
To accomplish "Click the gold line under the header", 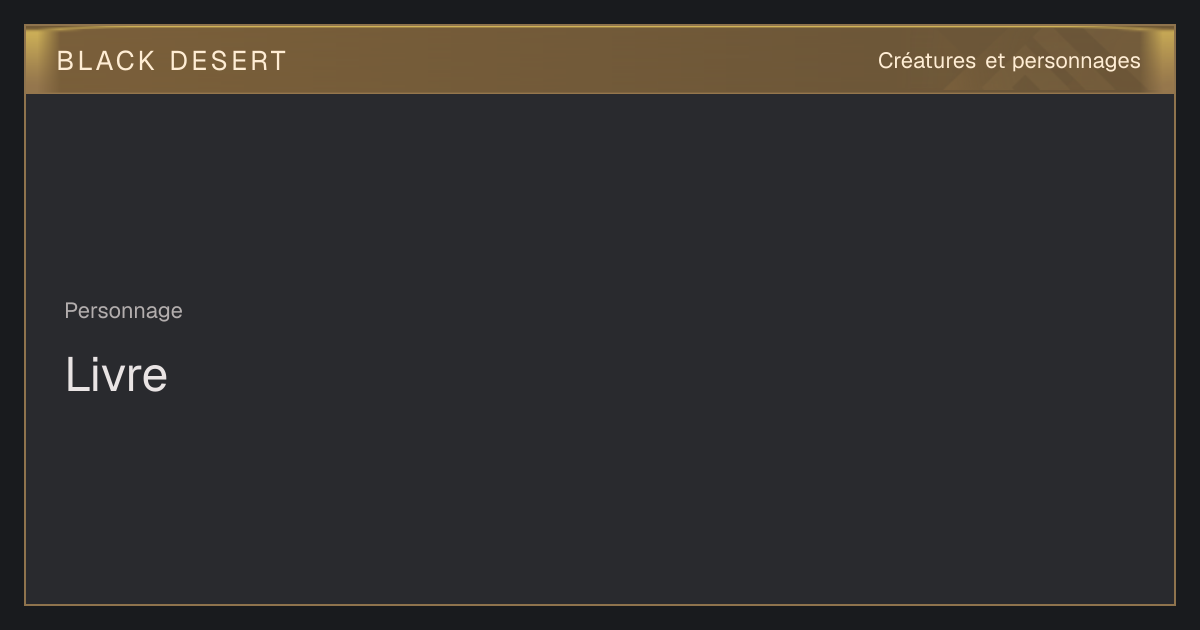I will (x=600, y=93).
